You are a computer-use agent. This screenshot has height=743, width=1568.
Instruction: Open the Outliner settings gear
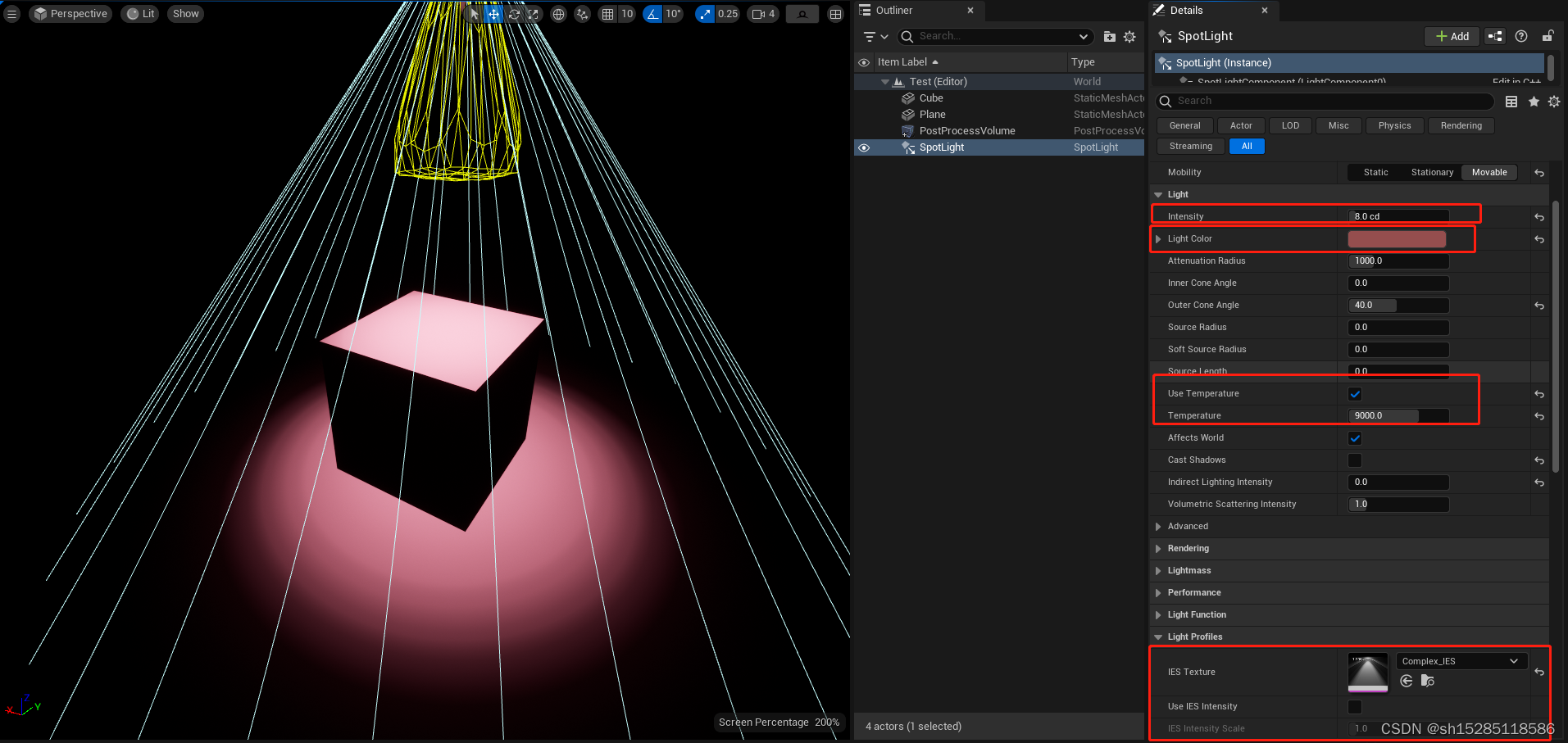pyautogui.click(x=1129, y=36)
